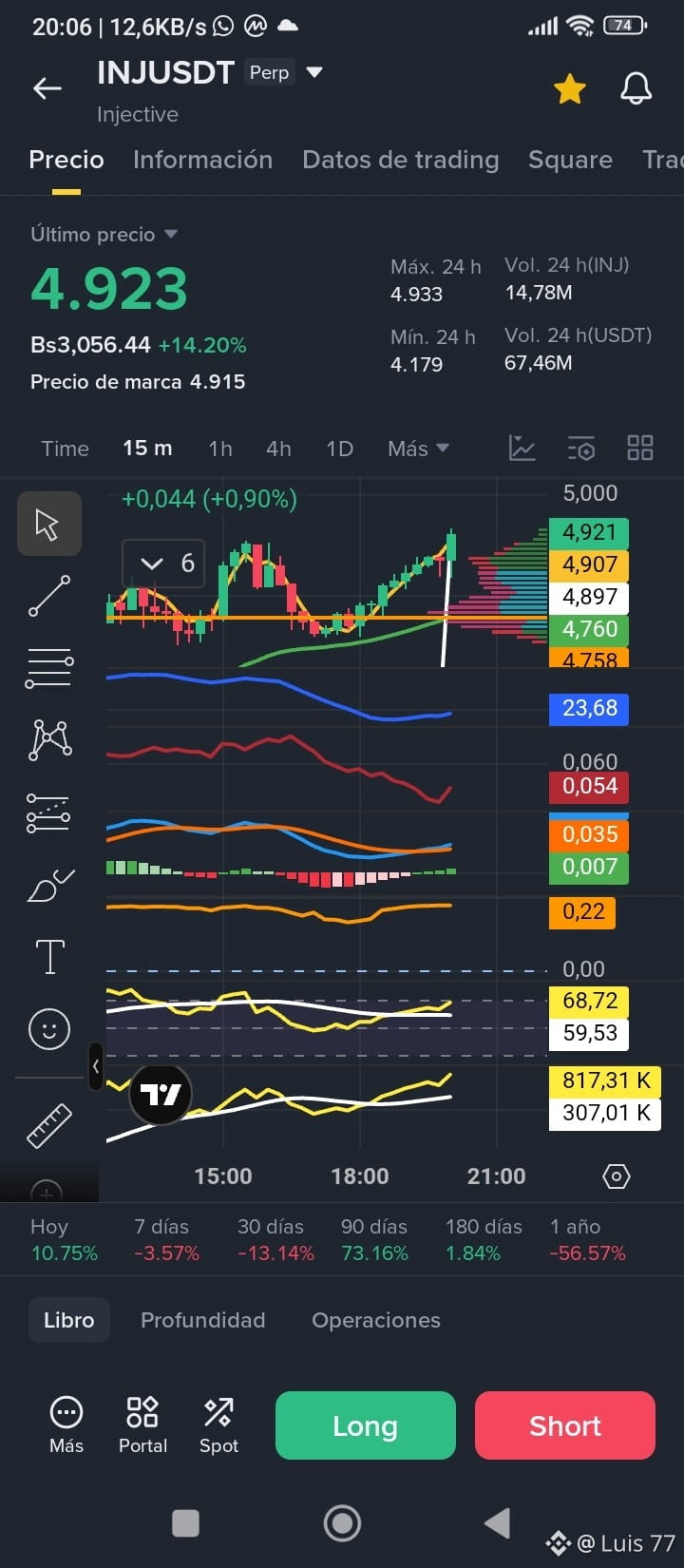Switch to the Precio tab

pos(66,160)
